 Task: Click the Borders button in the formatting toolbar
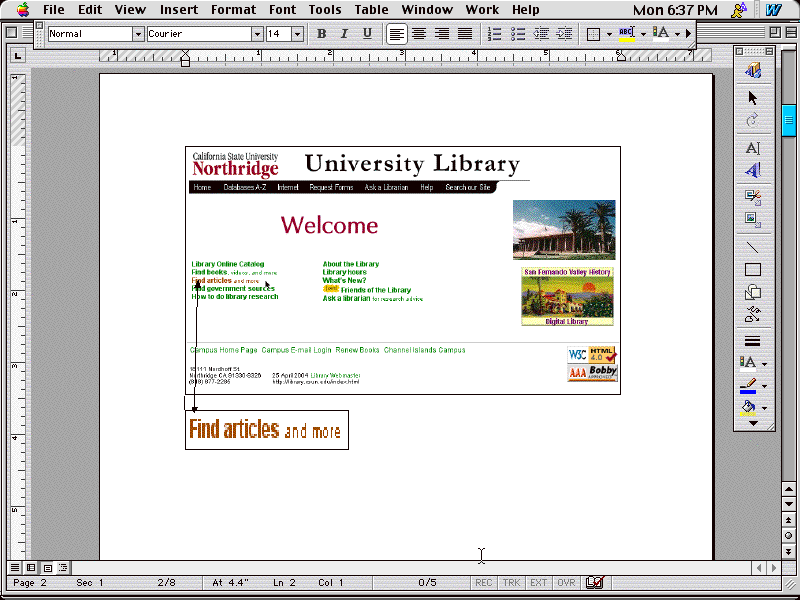tap(593, 34)
